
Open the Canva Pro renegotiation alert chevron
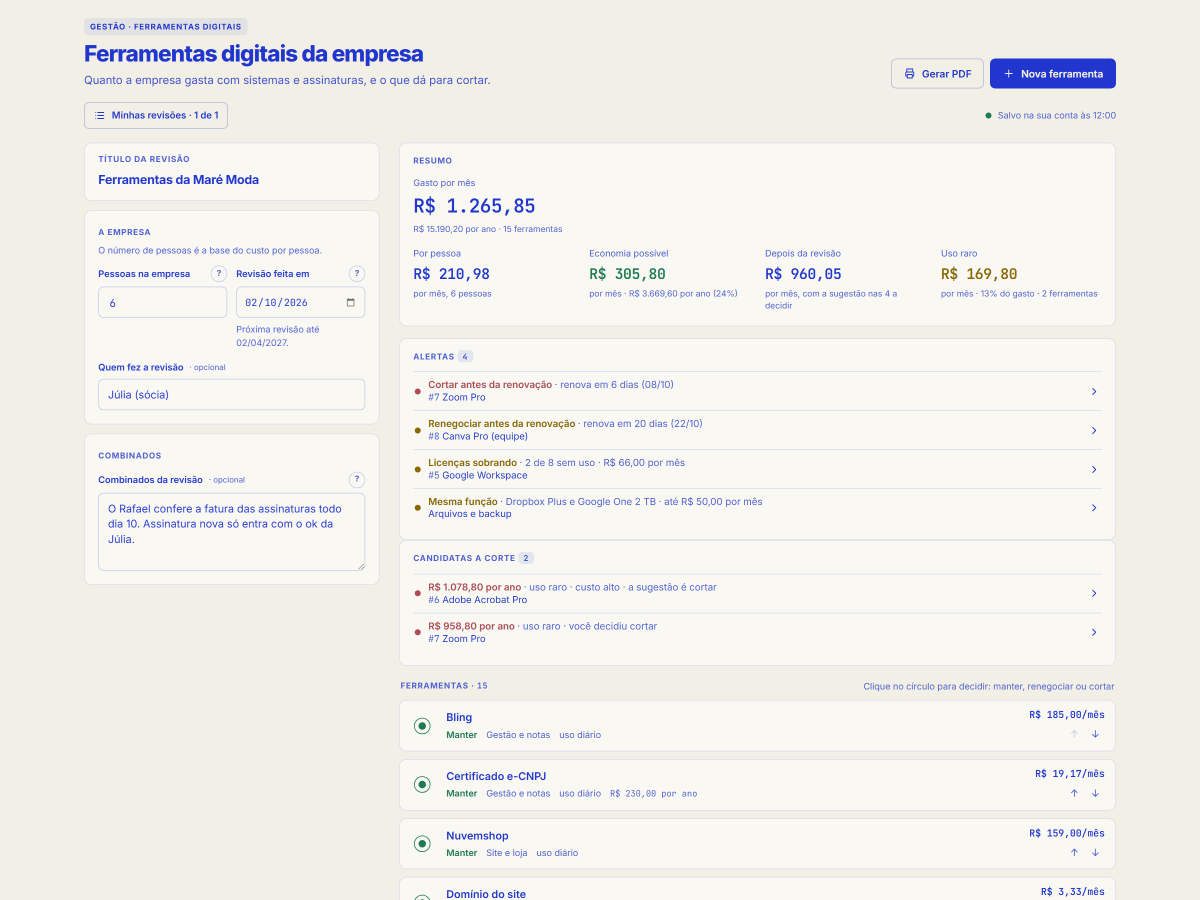coord(1094,430)
